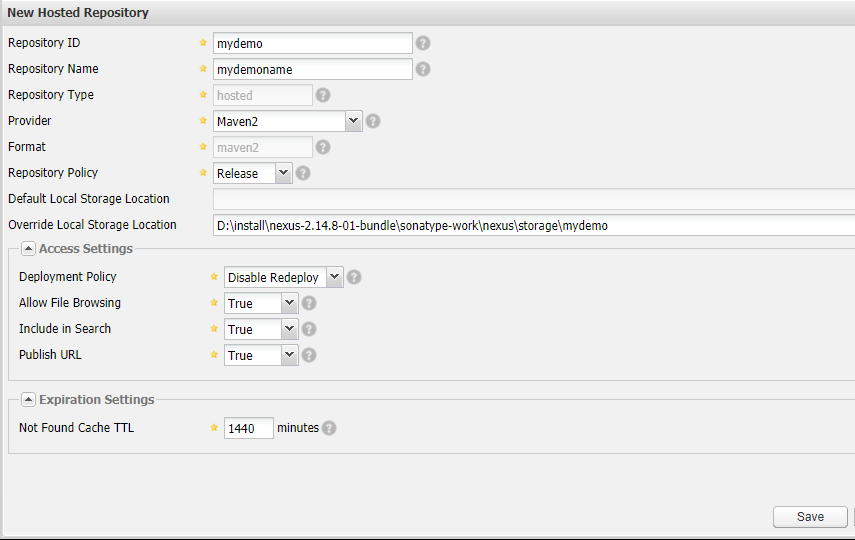Open help for Deployment Policy
This screenshot has height=540, width=855.
point(354,277)
